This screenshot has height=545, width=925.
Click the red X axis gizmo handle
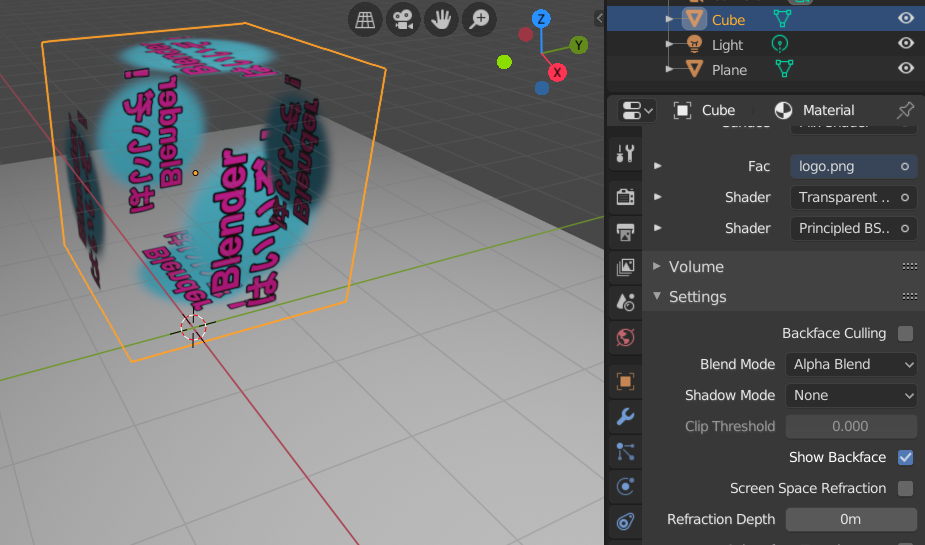point(557,73)
